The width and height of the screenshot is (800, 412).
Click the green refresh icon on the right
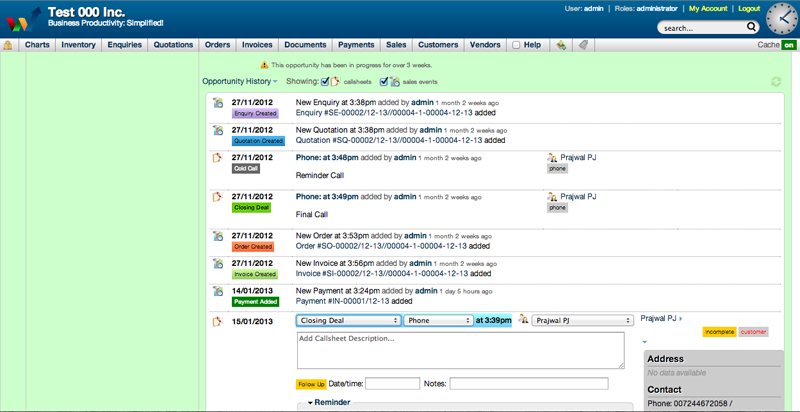775,82
